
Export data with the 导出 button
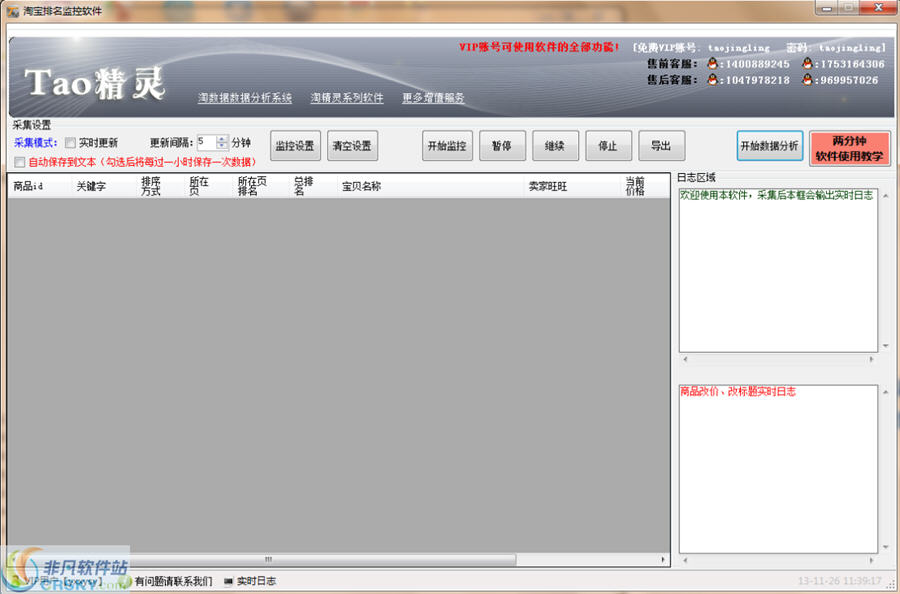pos(662,146)
